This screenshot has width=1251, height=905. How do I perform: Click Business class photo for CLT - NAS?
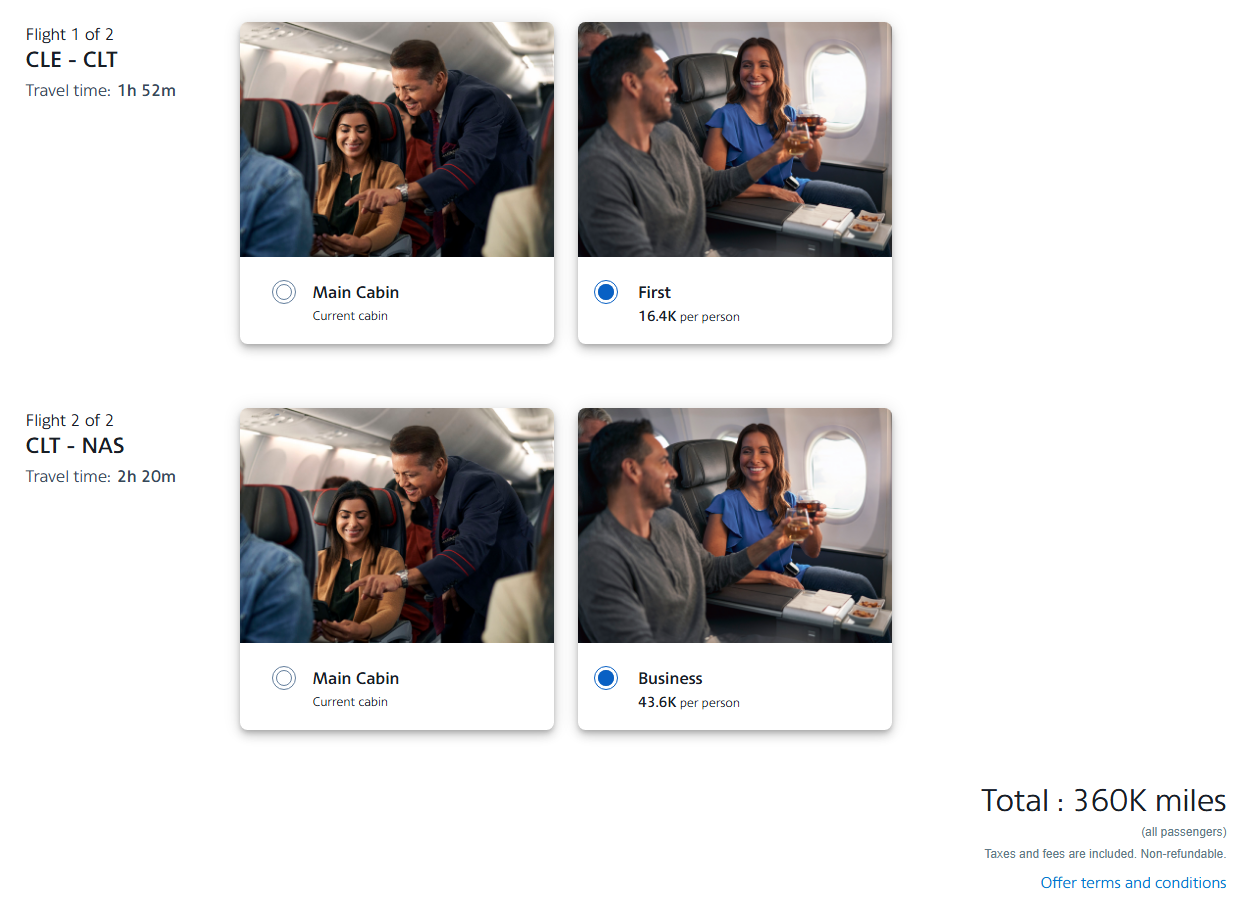coord(735,526)
